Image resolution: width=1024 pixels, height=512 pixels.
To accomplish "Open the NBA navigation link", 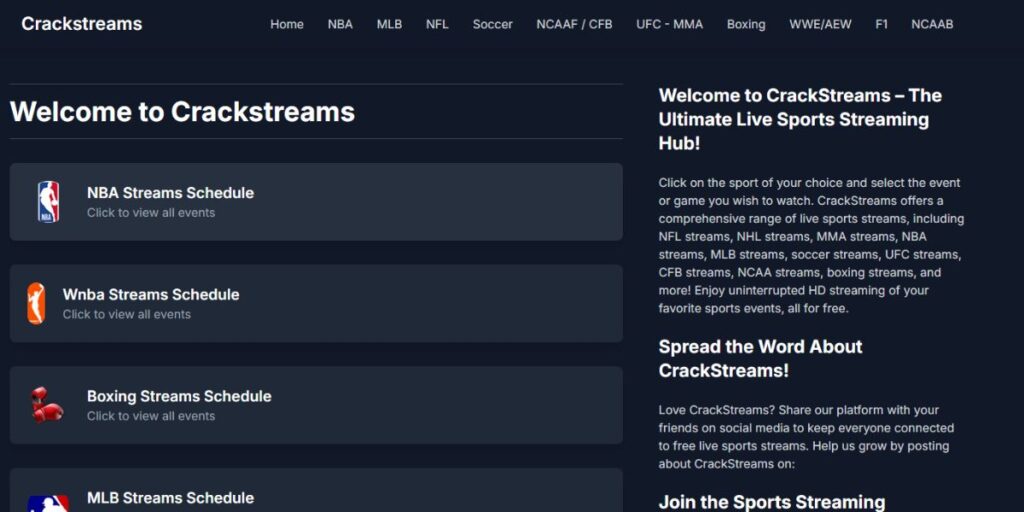I will tap(340, 24).
